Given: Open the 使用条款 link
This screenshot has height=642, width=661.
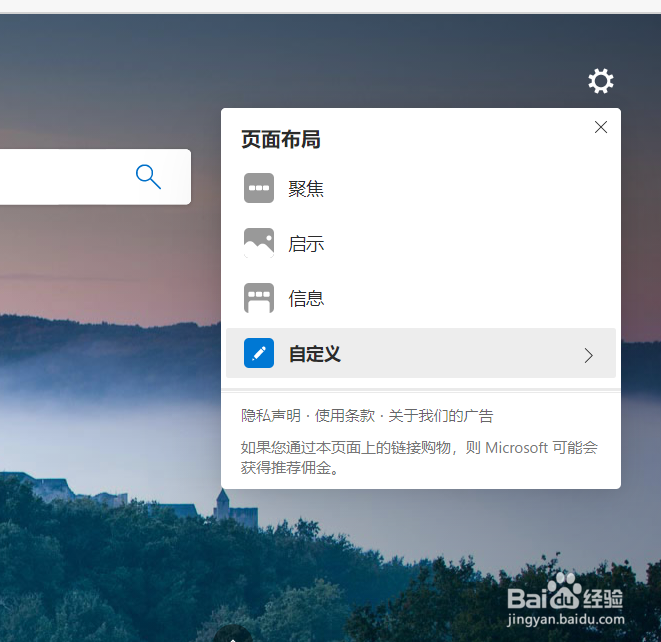Looking at the screenshot, I should coord(345,416).
